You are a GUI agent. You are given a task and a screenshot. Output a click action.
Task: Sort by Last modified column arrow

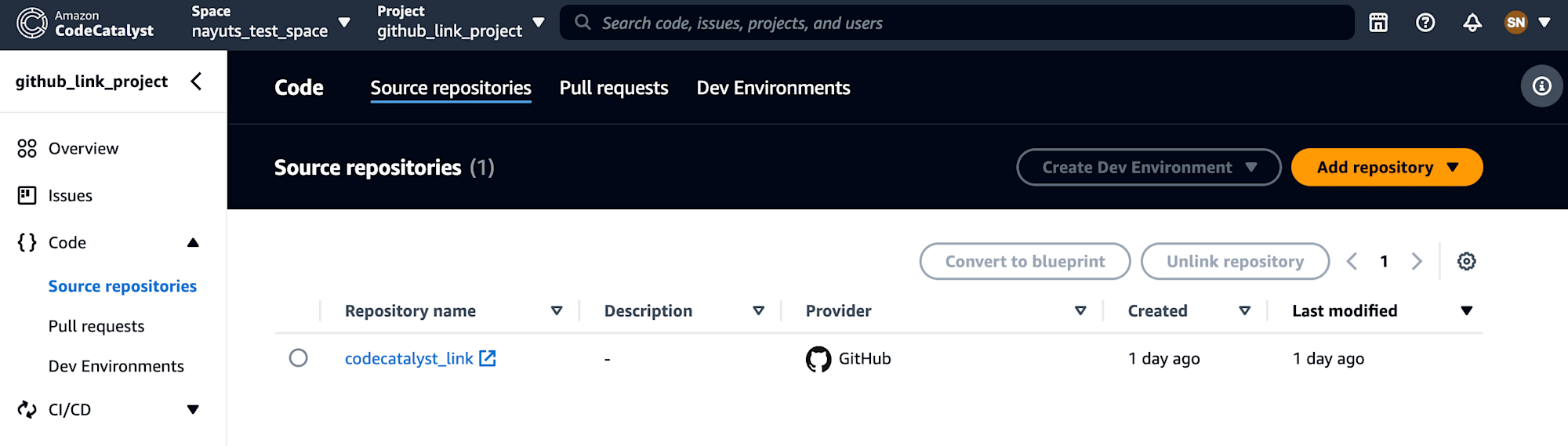pyautogui.click(x=1466, y=311)
